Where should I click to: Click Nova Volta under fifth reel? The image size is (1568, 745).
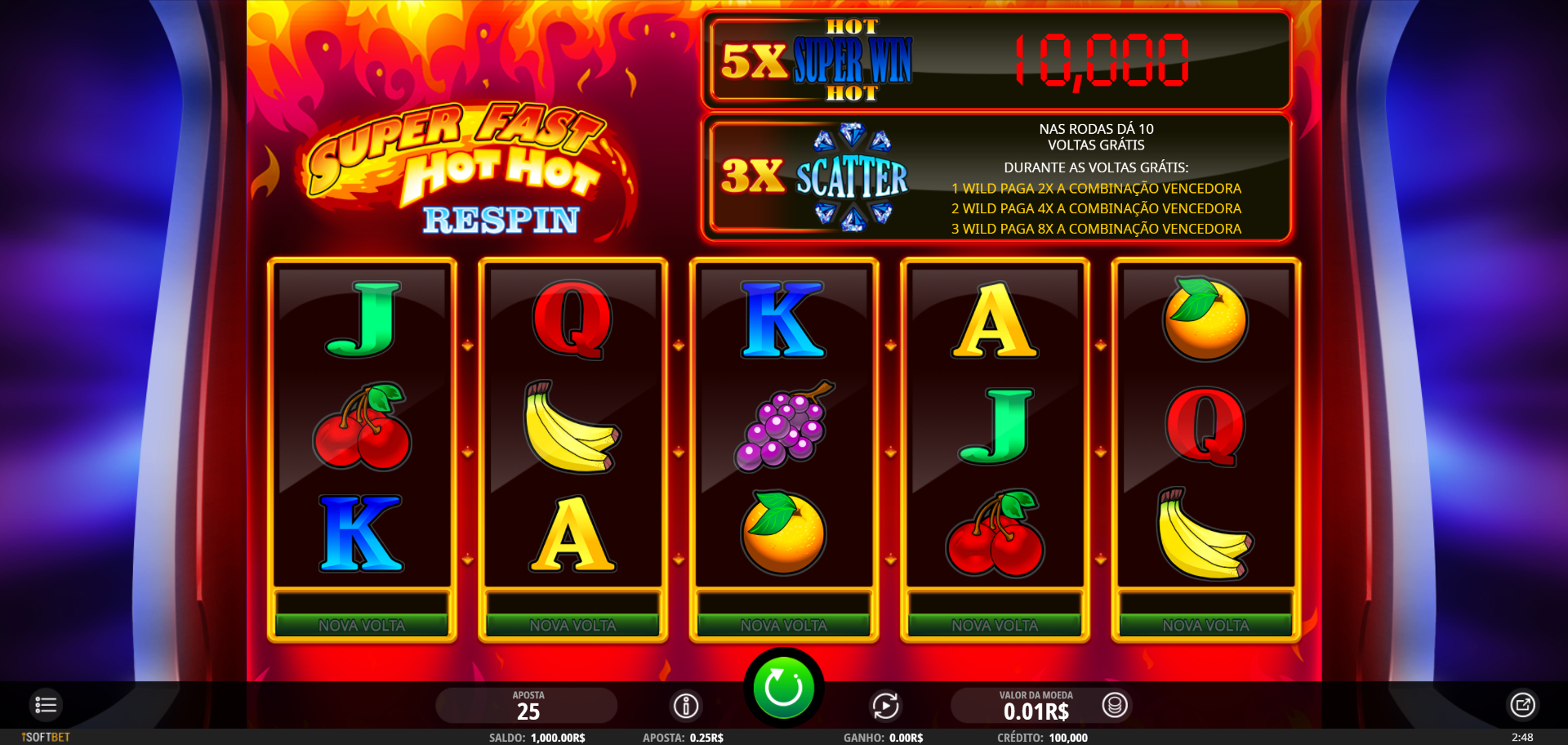pyautogui.click(x=1205, y=625)
